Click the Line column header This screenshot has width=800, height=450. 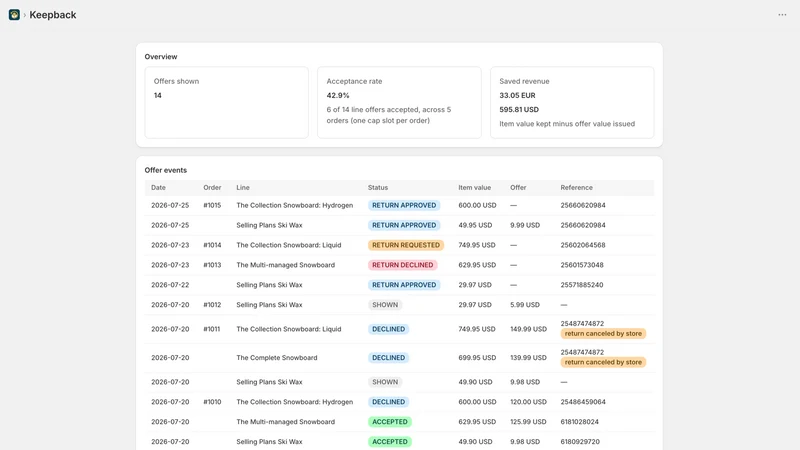tap(243, 188)
